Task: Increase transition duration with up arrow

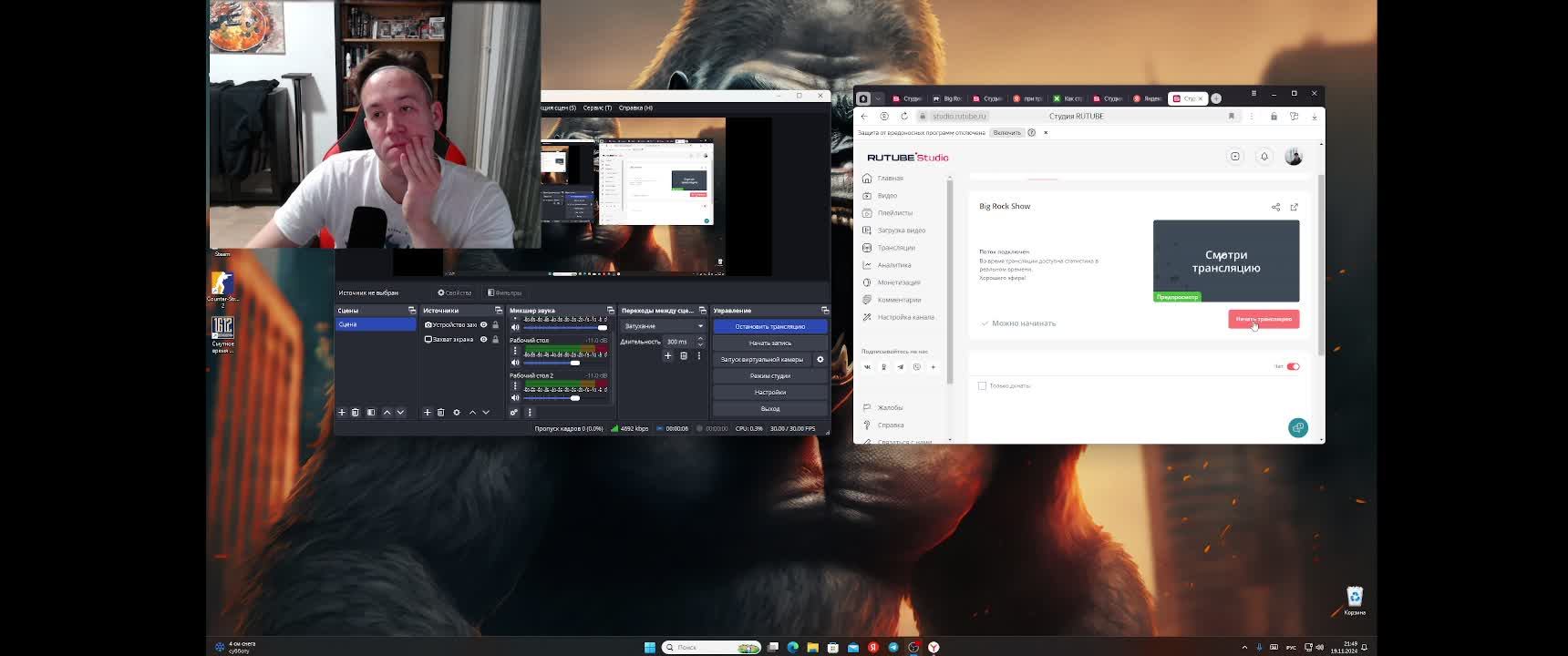Action: [x=700, y=339]
